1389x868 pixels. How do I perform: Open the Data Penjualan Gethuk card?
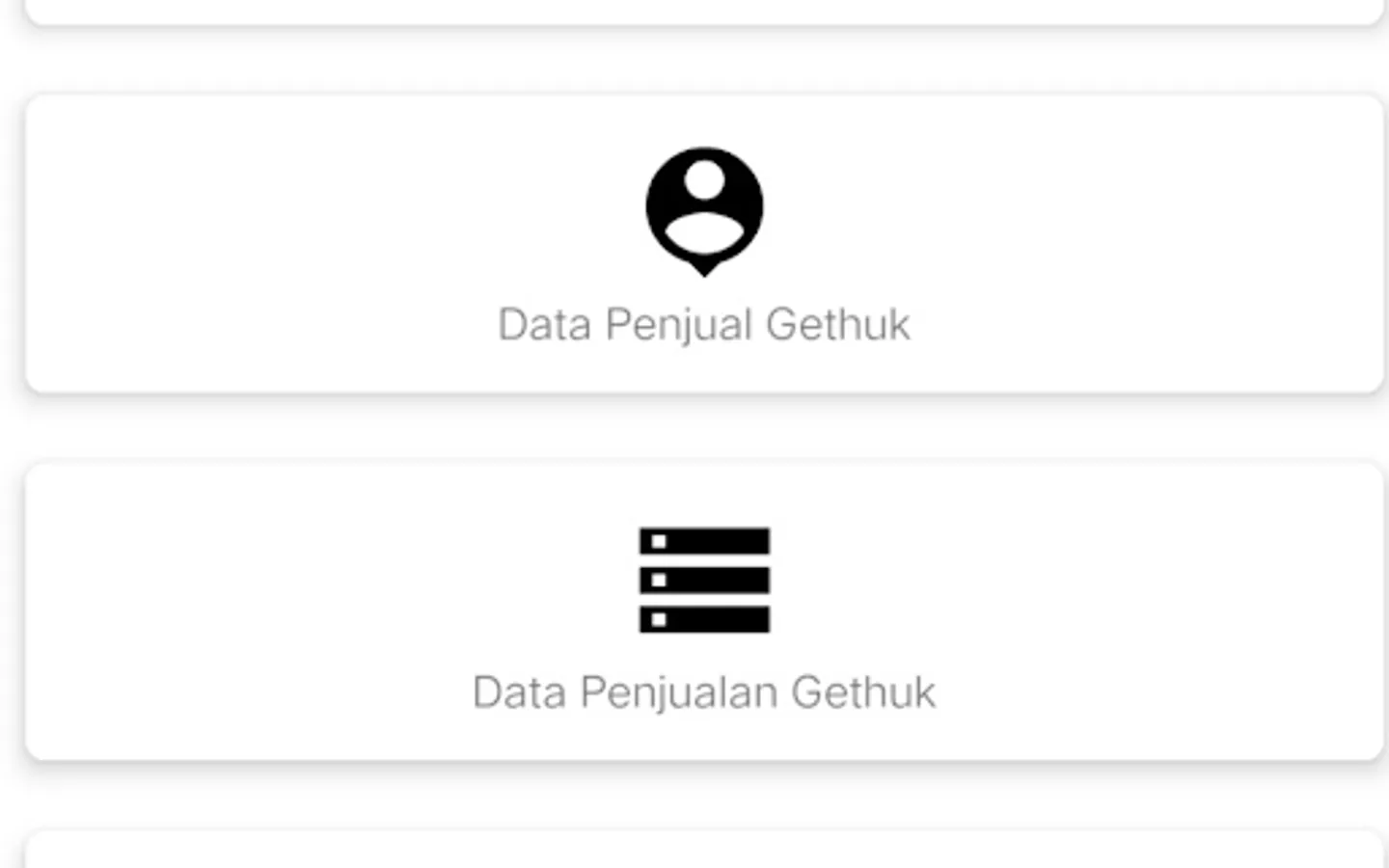tap(704, 611)
